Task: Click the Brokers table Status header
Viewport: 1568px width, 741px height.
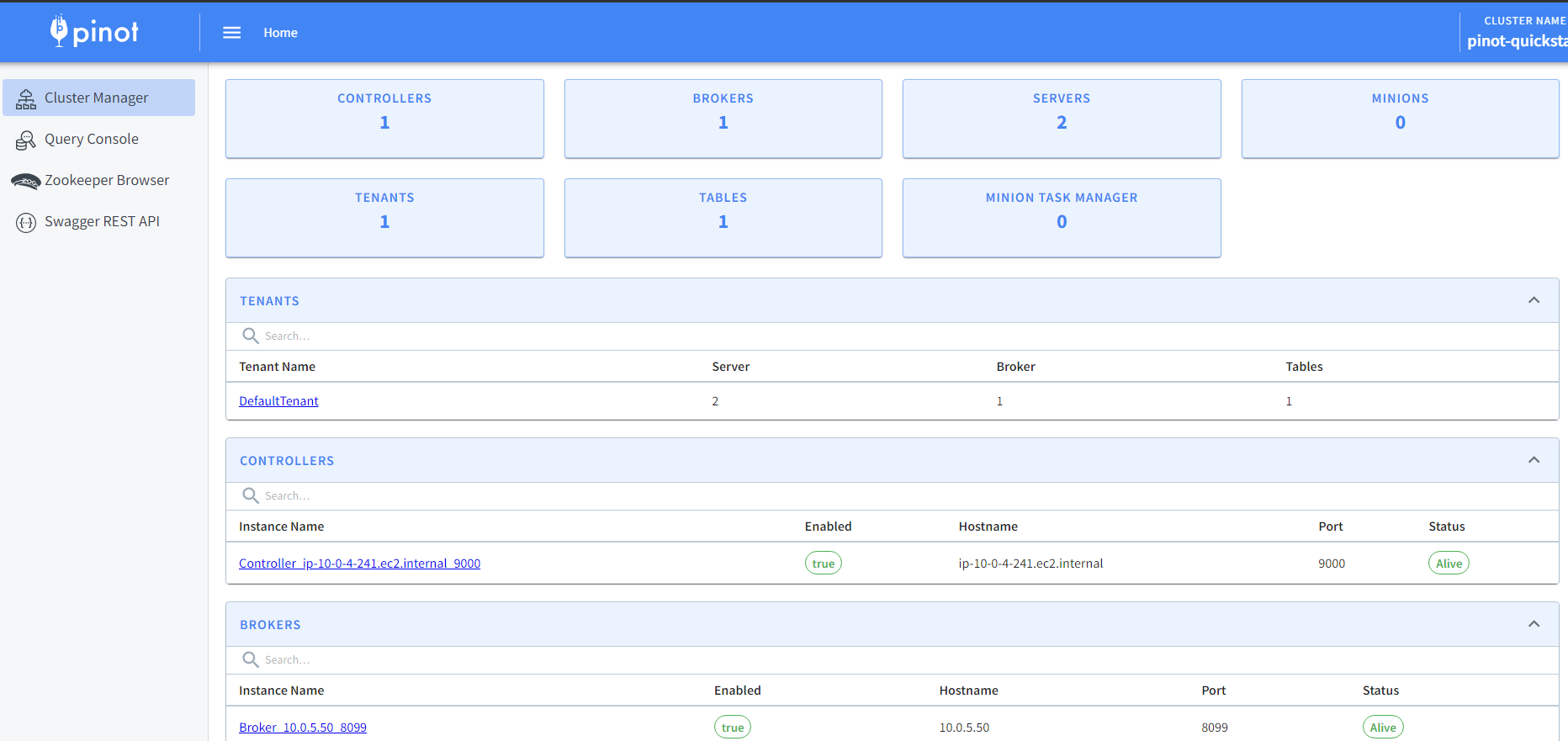Action: tap(1380, 691)
